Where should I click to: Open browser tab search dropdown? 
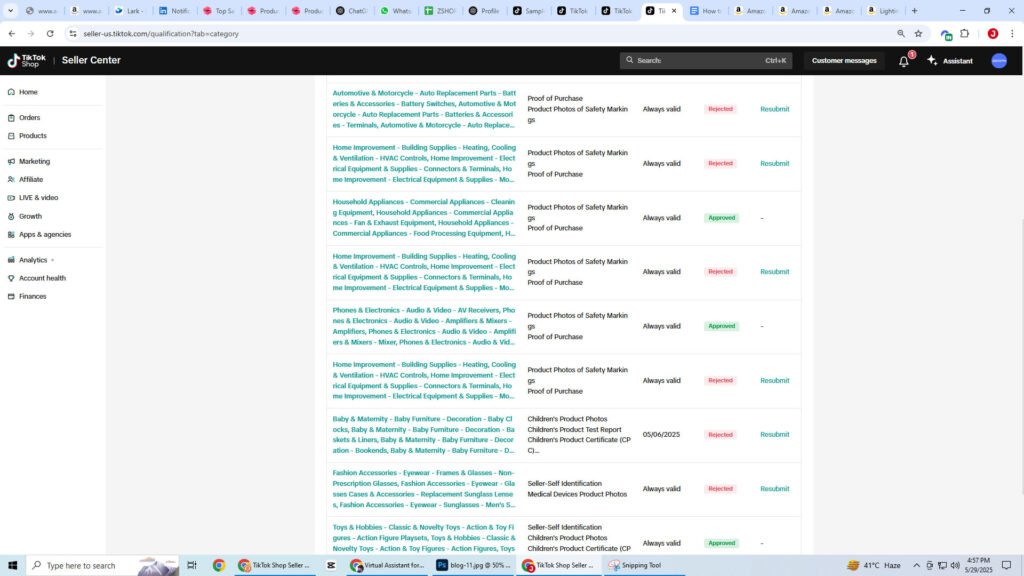click(10, 10)
